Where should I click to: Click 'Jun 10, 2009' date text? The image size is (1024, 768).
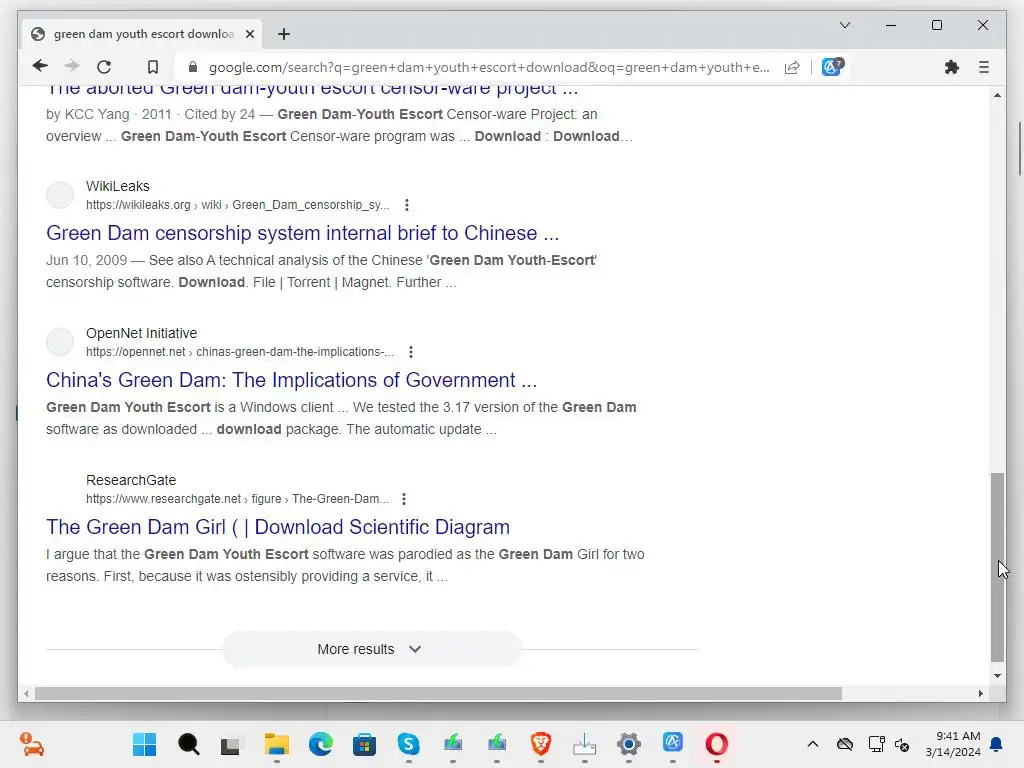pos(86,261)
